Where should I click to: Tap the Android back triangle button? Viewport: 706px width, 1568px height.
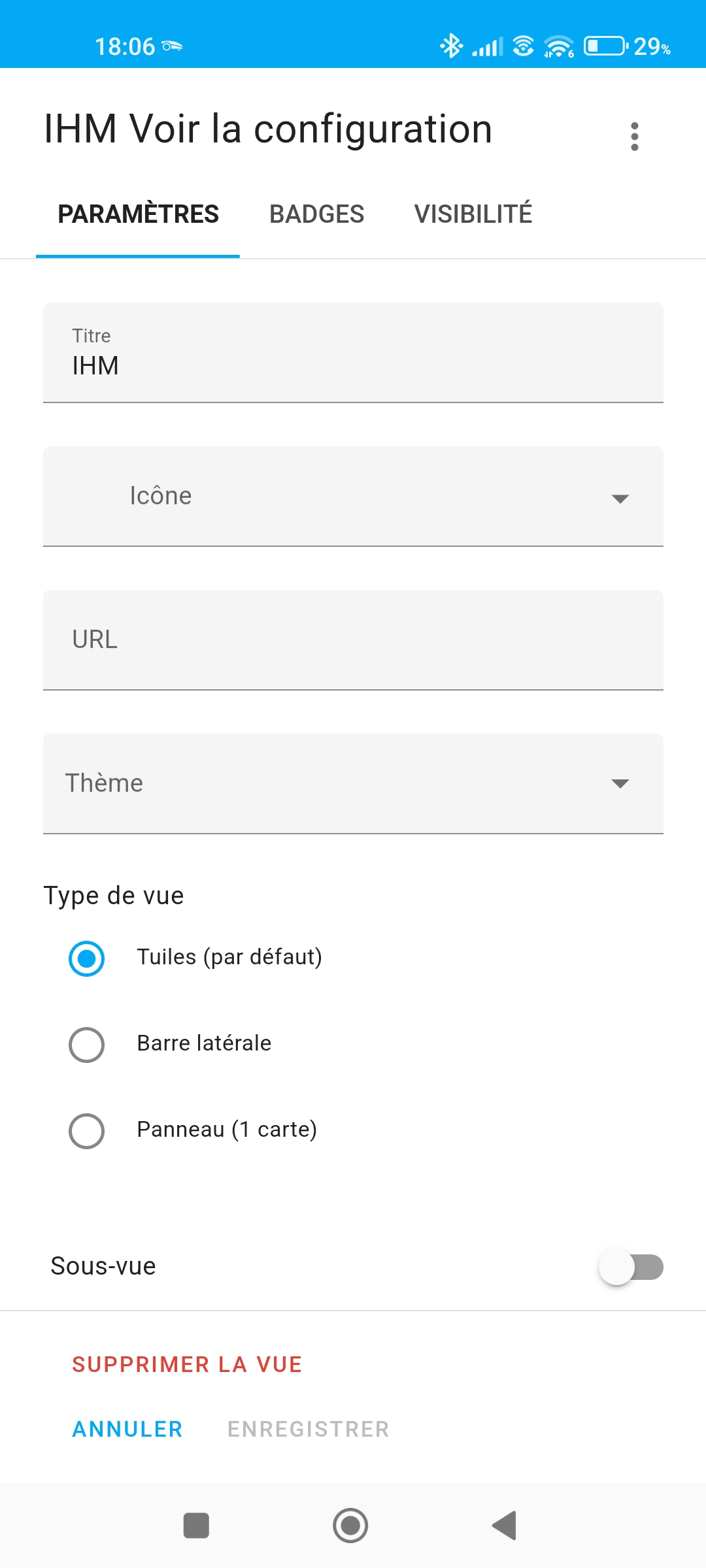(x=505, y=1526)
